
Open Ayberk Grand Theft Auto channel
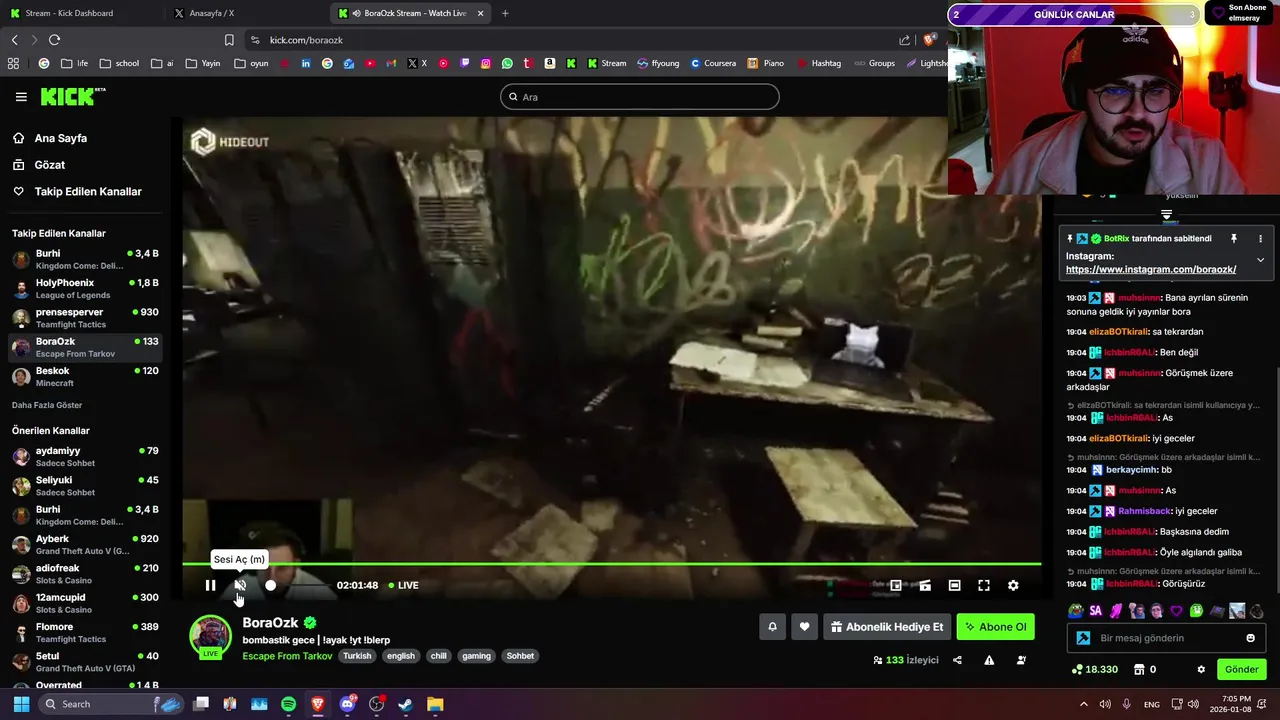(85, 545)
